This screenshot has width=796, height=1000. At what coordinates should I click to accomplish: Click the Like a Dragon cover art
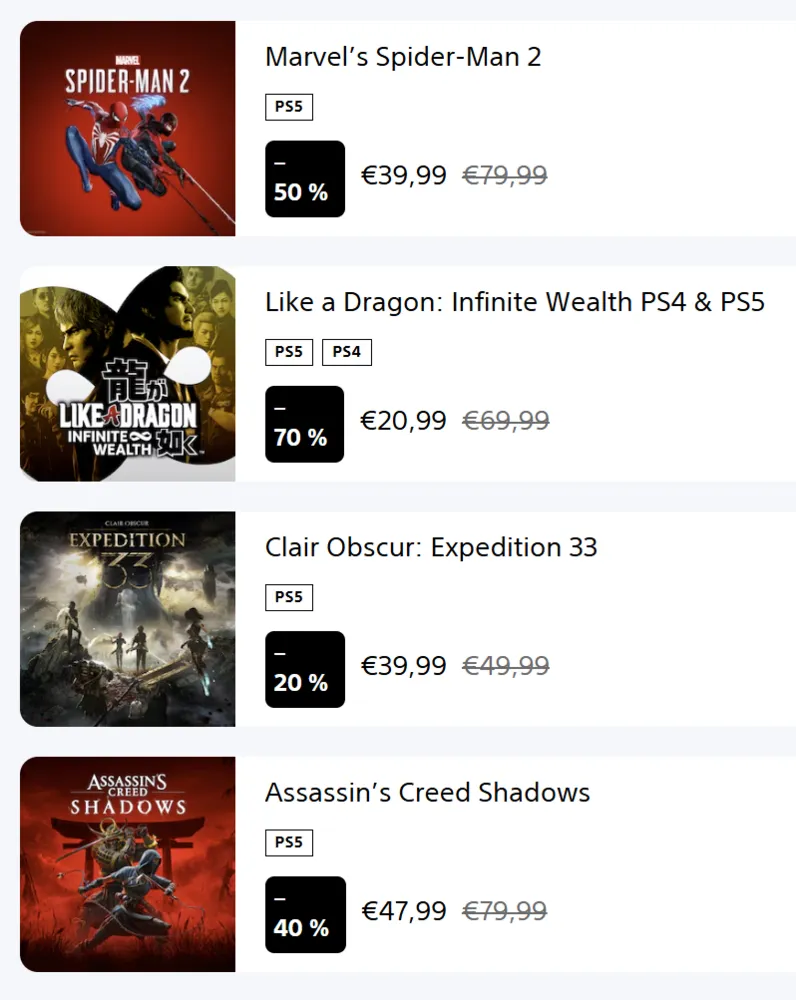[127, 374]
